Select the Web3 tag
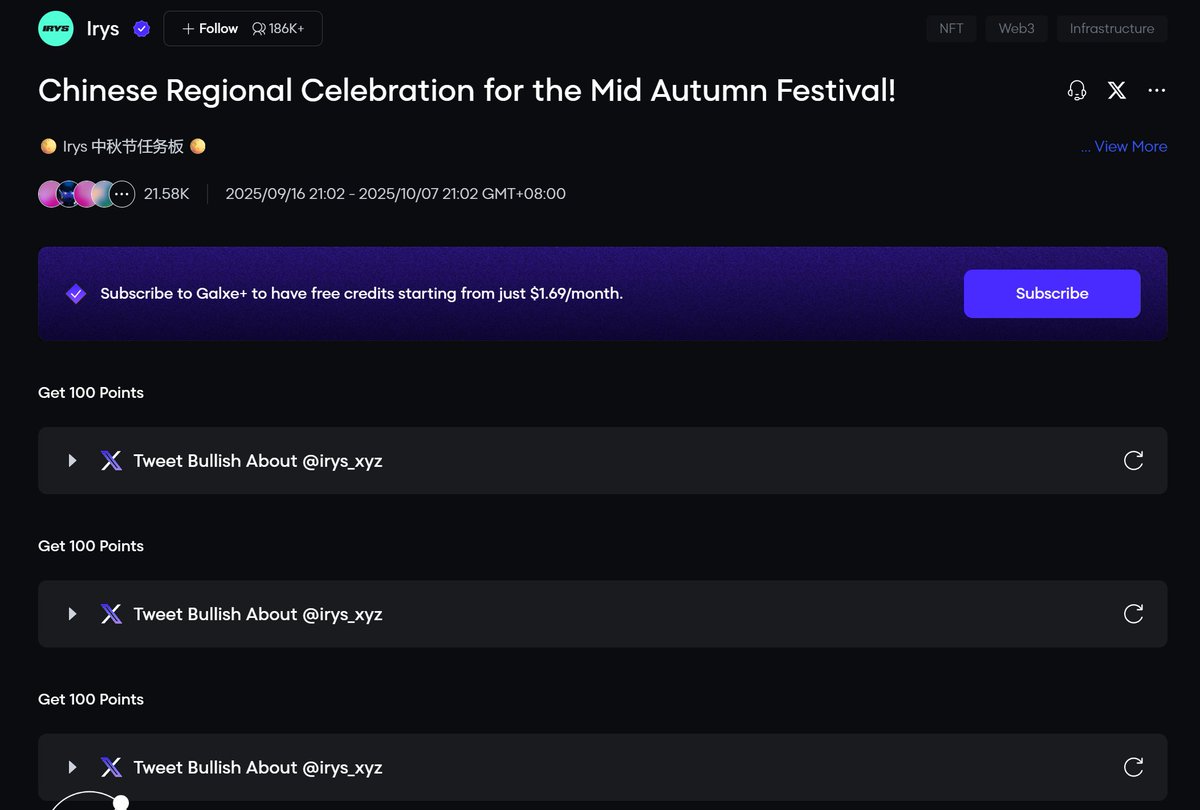The height and width of the screenshot is (810, 1200). 1016,29
